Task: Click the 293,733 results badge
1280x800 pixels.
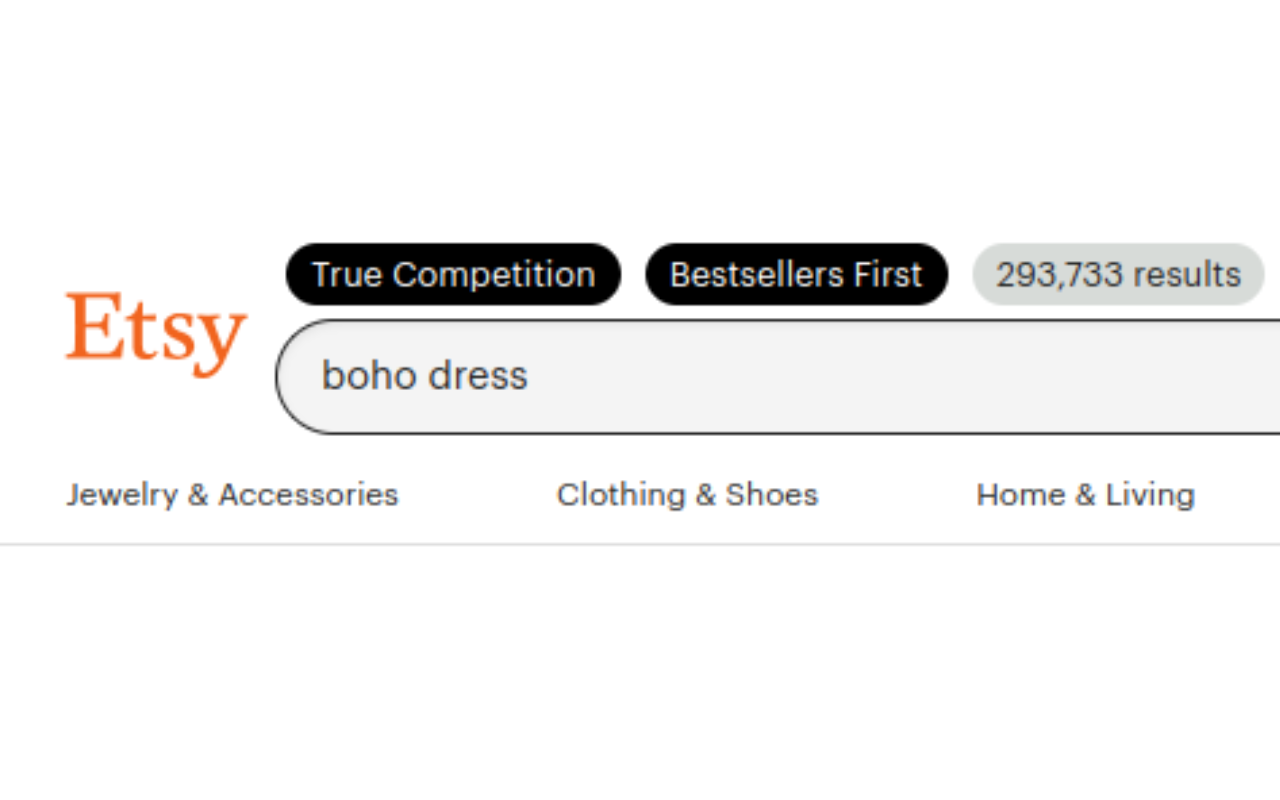Action: [x=1118, y=274]
